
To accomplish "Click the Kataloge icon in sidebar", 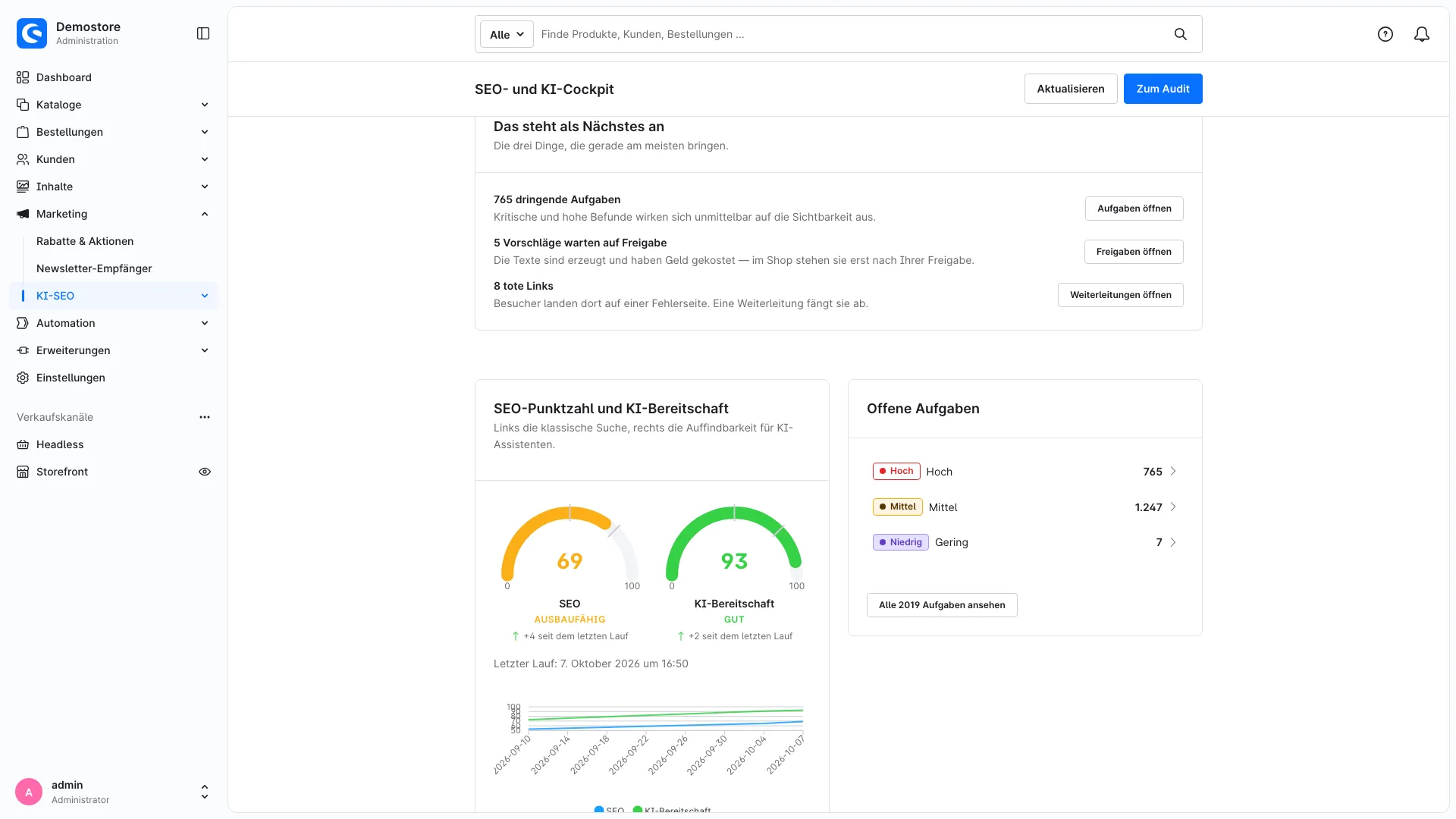I will (23, 105).
